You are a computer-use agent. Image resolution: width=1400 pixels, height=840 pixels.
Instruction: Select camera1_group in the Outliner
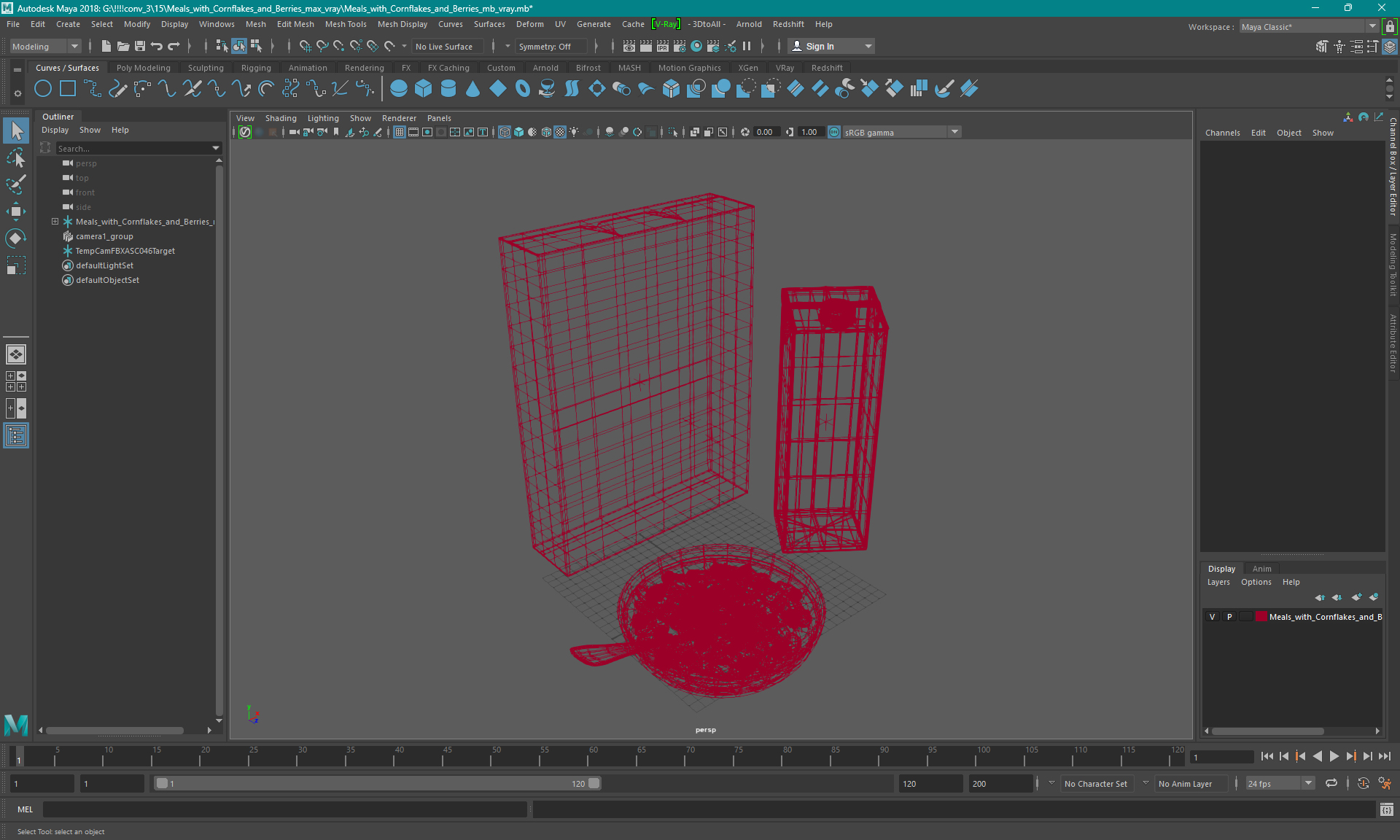pos(104,236)
